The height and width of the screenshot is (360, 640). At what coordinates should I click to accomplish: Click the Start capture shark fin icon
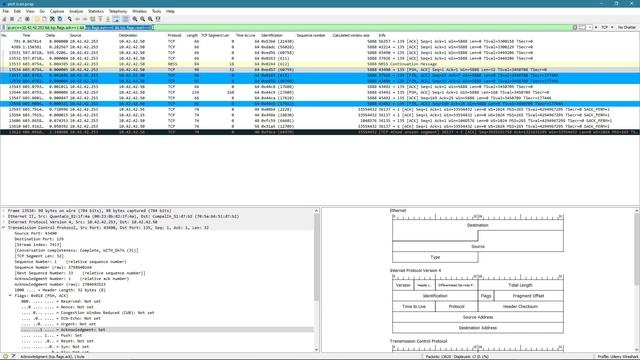4,19
